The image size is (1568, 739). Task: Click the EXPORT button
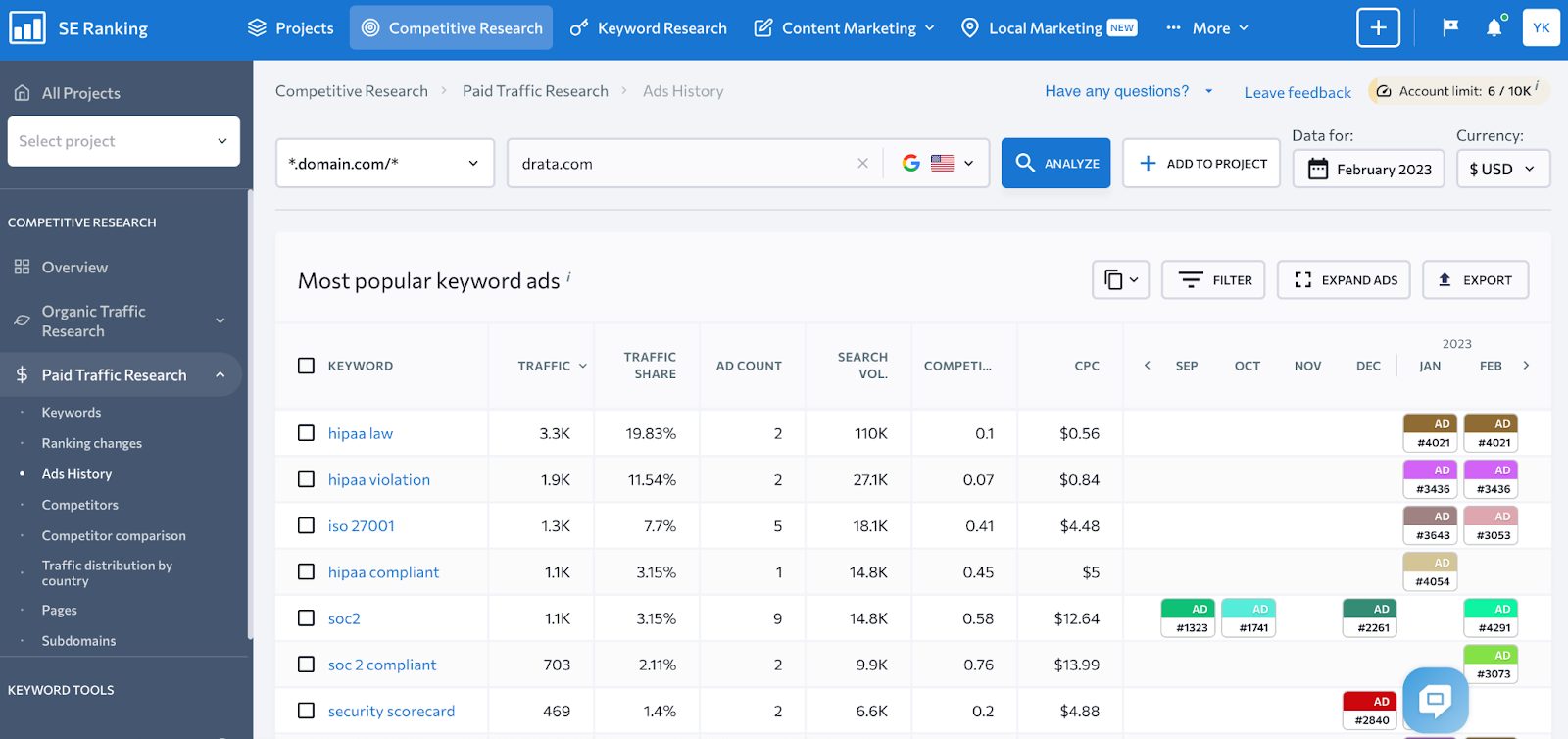1475,280
